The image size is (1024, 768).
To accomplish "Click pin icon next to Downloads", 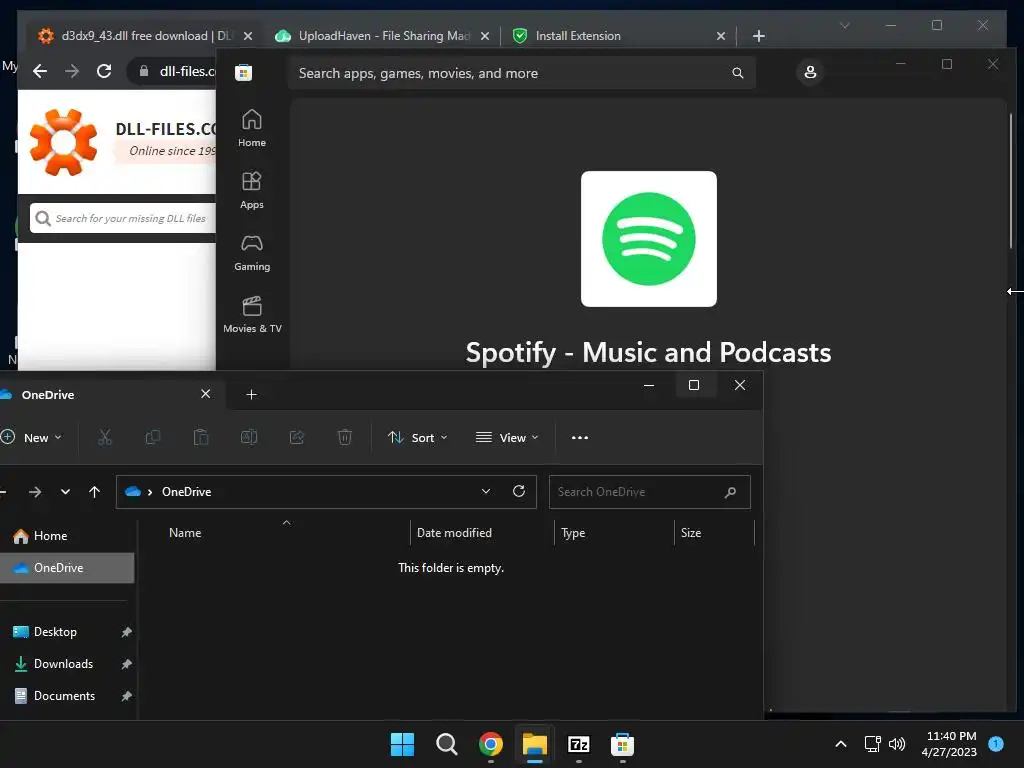I will (127, 664).
